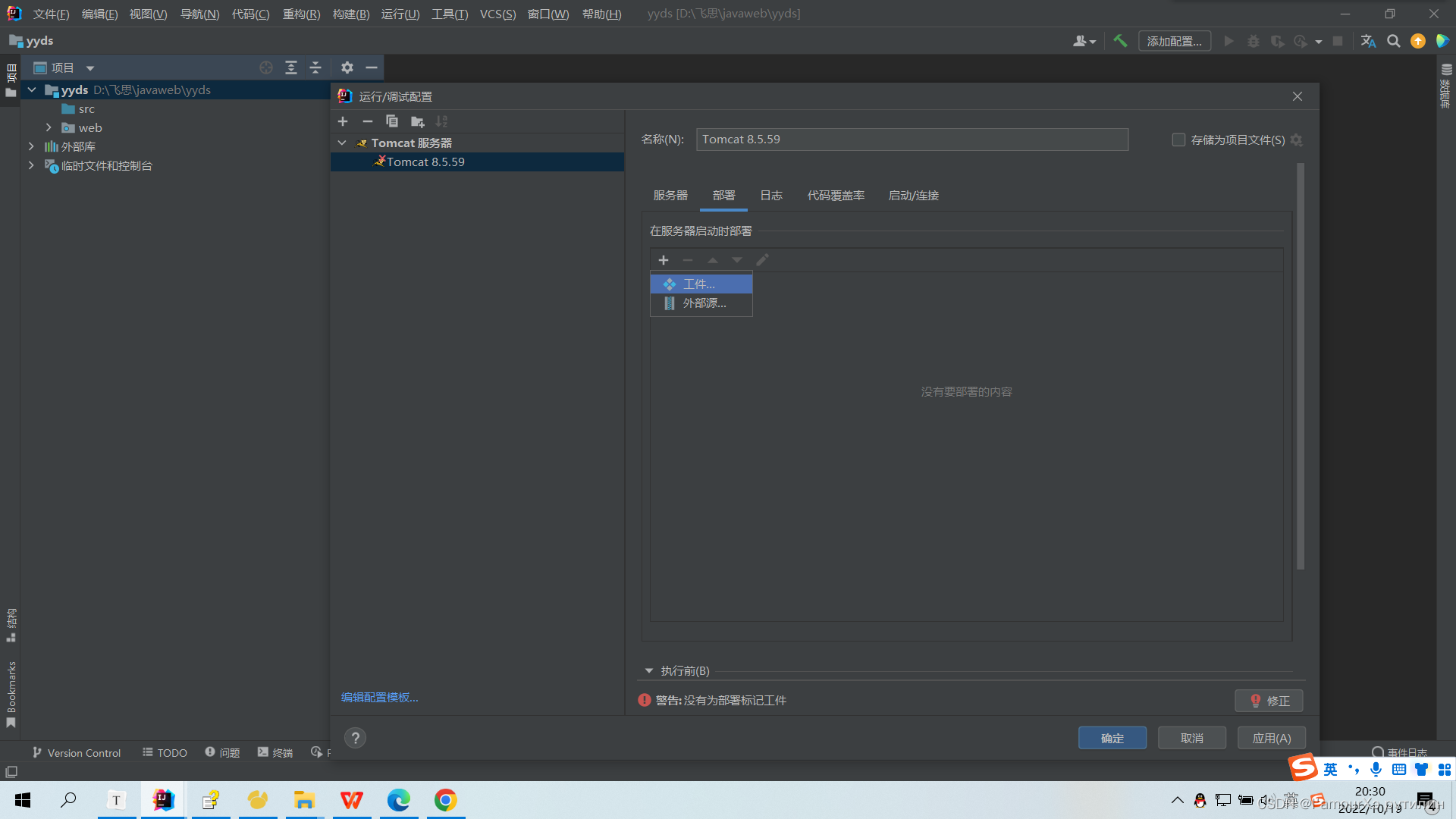This screenshot has height=819, width=1456.
Task: Expand the Before launch section
Action: (x=649, y=670)
